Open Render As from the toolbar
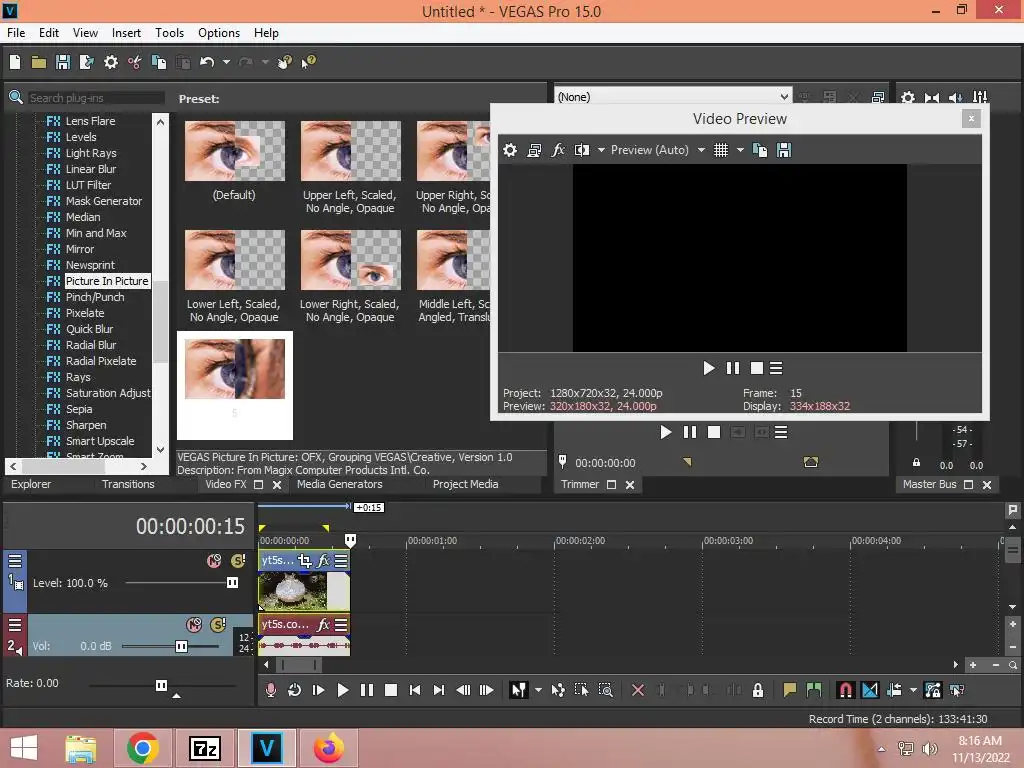This screenshot has height=768, width=1024. point(86,62)
